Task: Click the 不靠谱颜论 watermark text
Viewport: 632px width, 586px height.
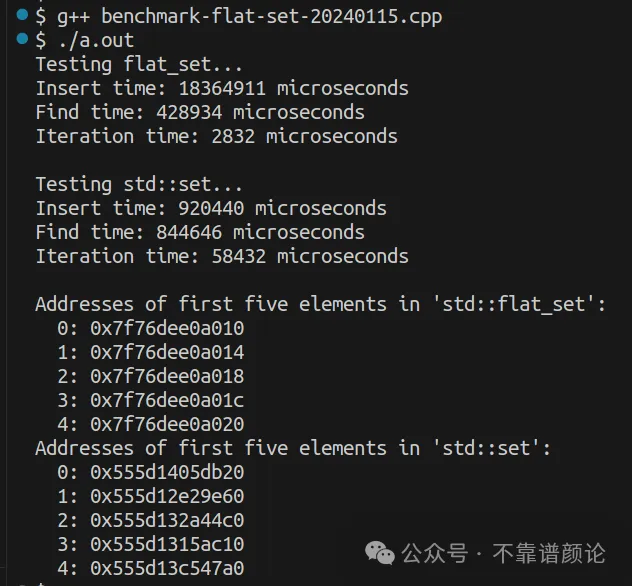Action: 549,553
